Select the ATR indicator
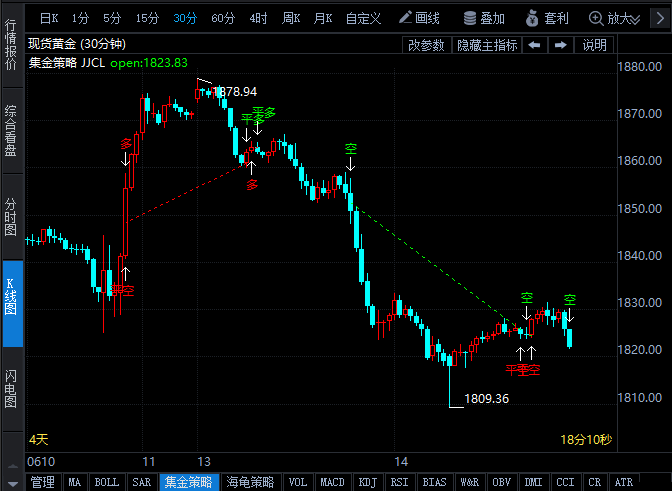Viewport: 672px width, 491px height. click(x=624, y=482)
